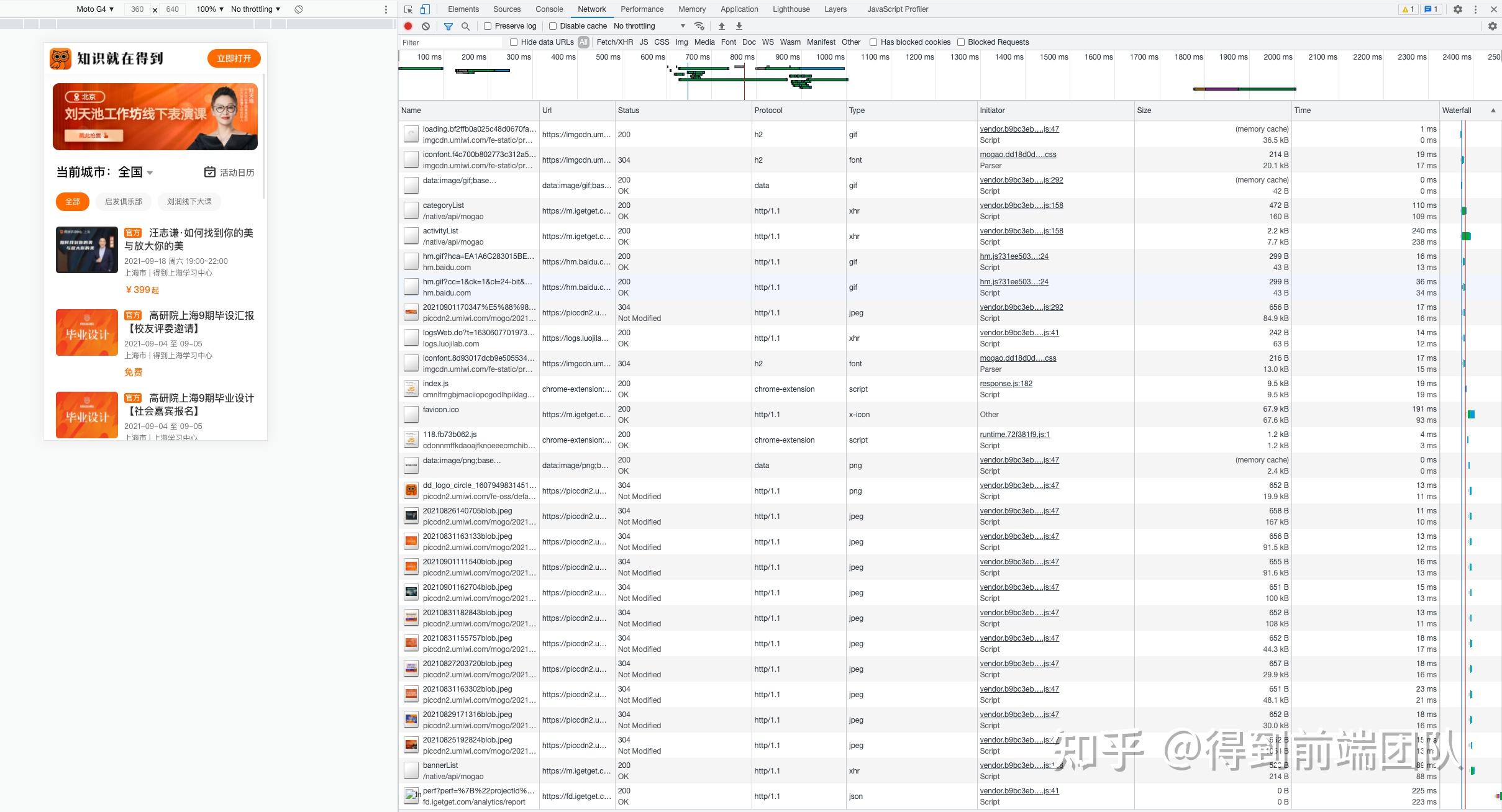Stop recording the network log
Image resolution: width=1502 pixels, height=812 pixels.
click(x=407, y=26)
